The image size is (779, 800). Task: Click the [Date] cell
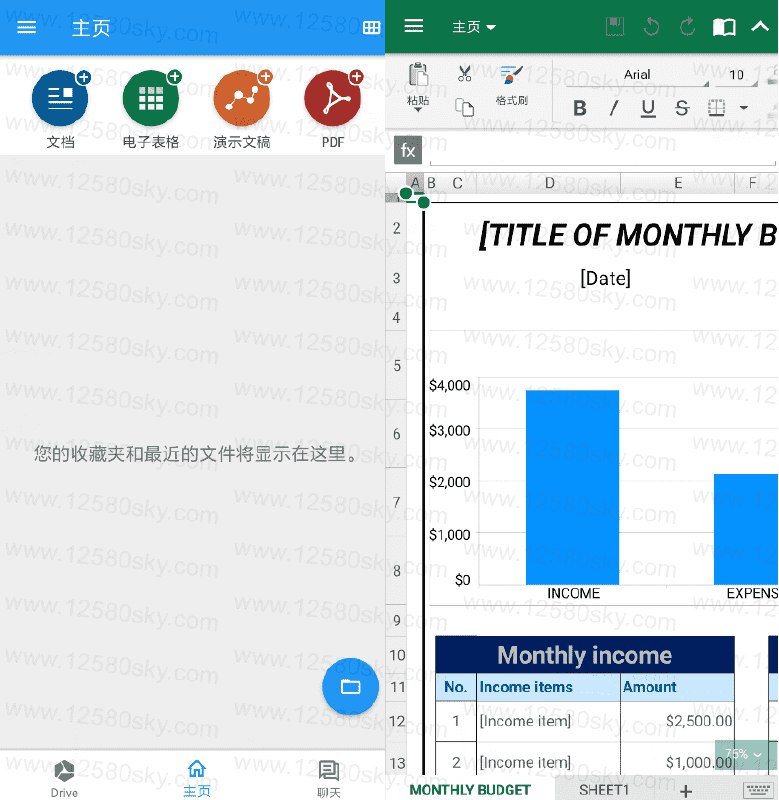[x=606, y=278]
